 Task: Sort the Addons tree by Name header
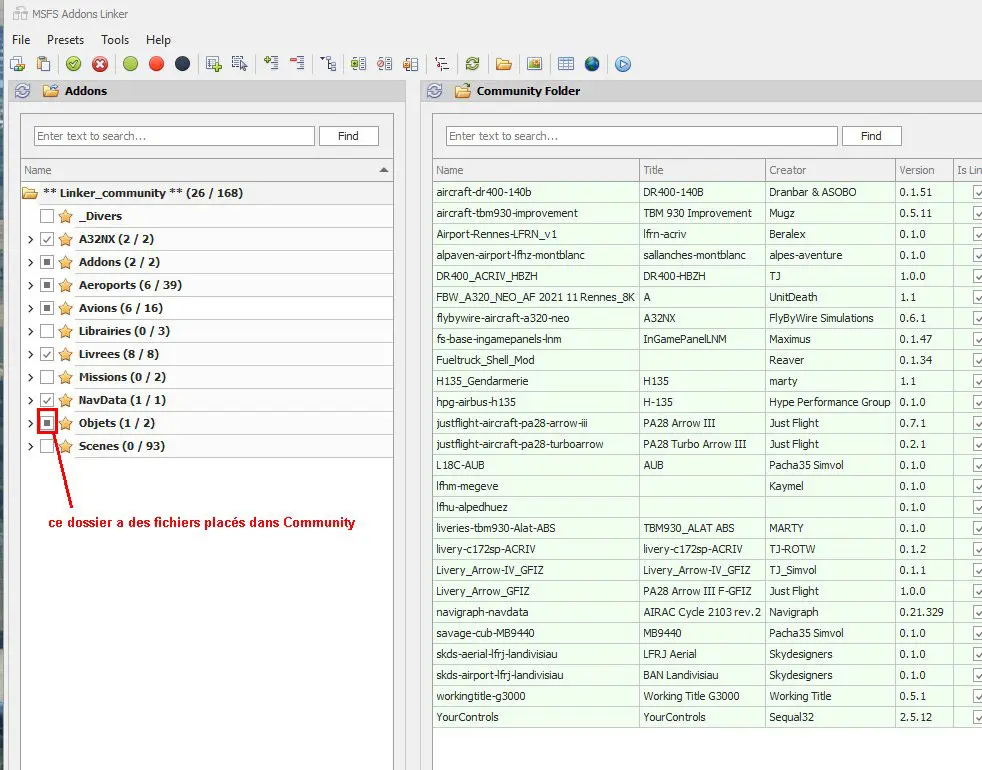tap(207, 170)
